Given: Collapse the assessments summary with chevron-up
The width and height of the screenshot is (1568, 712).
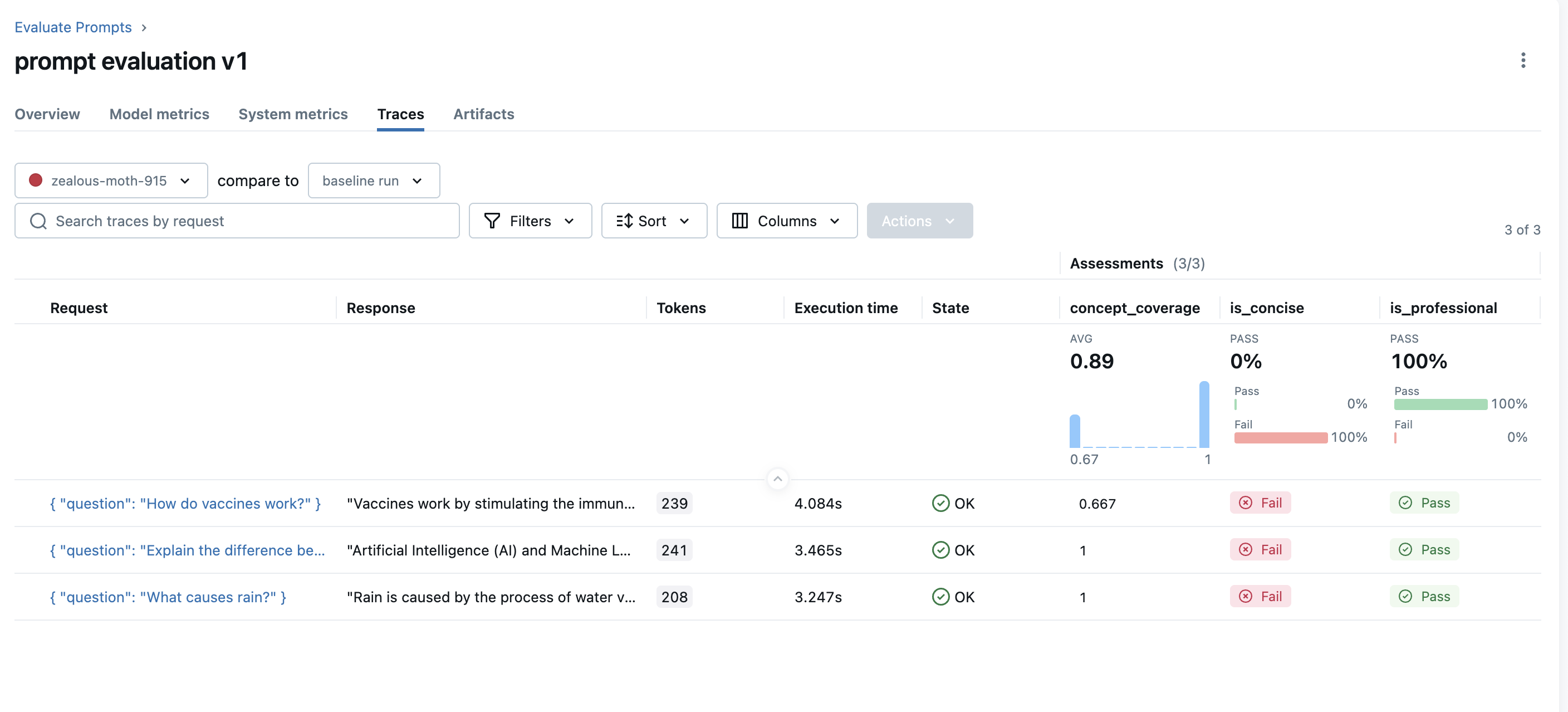Looking at the screenshot, I should pos(777,479).
